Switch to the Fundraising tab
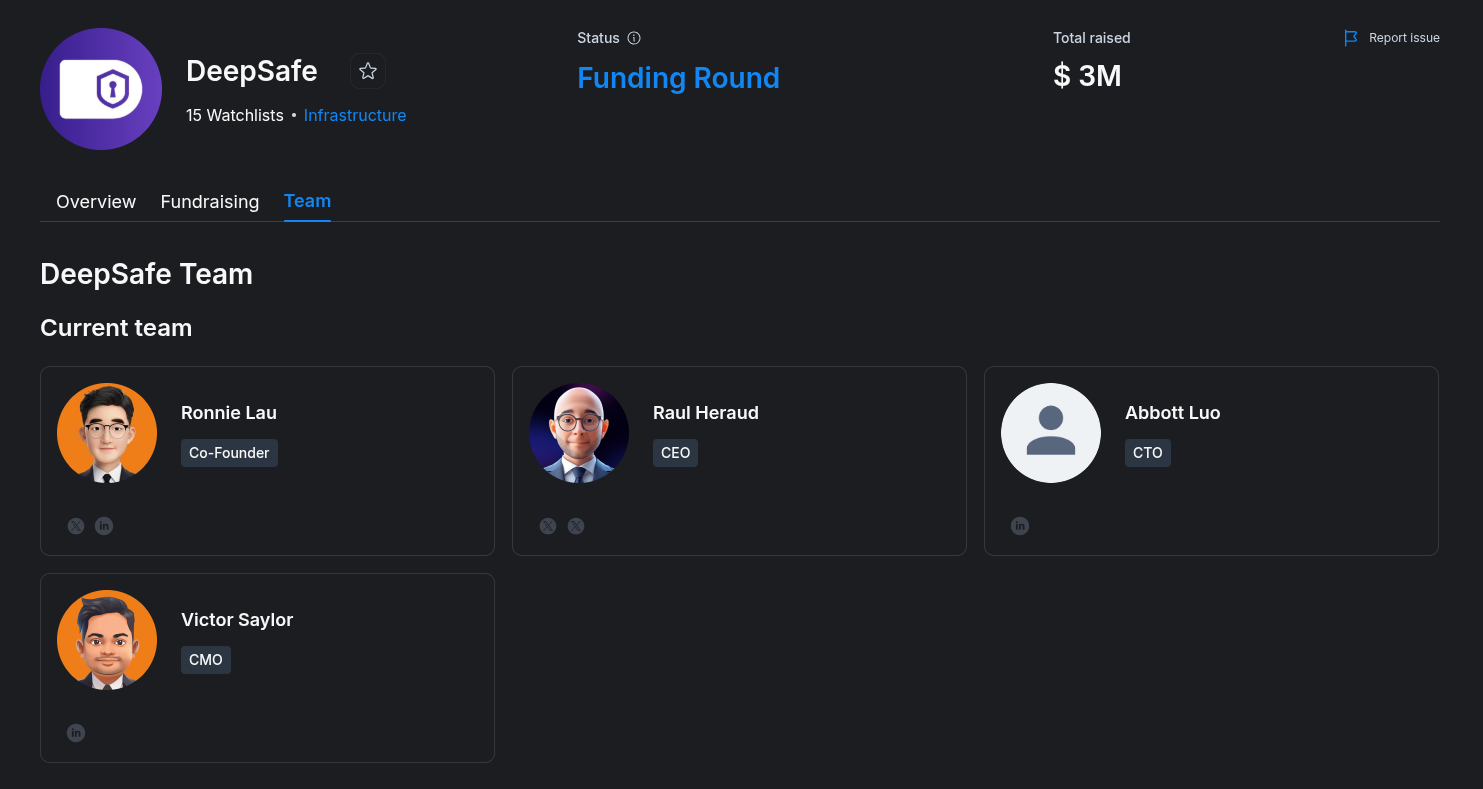This screenshot has height=789, width=1483. pyautogui.click(x=210, y=202)
